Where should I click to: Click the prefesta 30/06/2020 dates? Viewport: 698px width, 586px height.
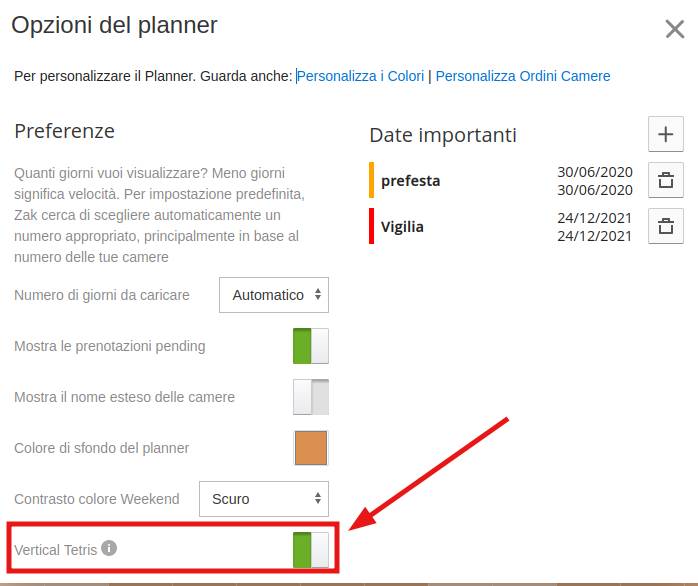click(594, 181)
